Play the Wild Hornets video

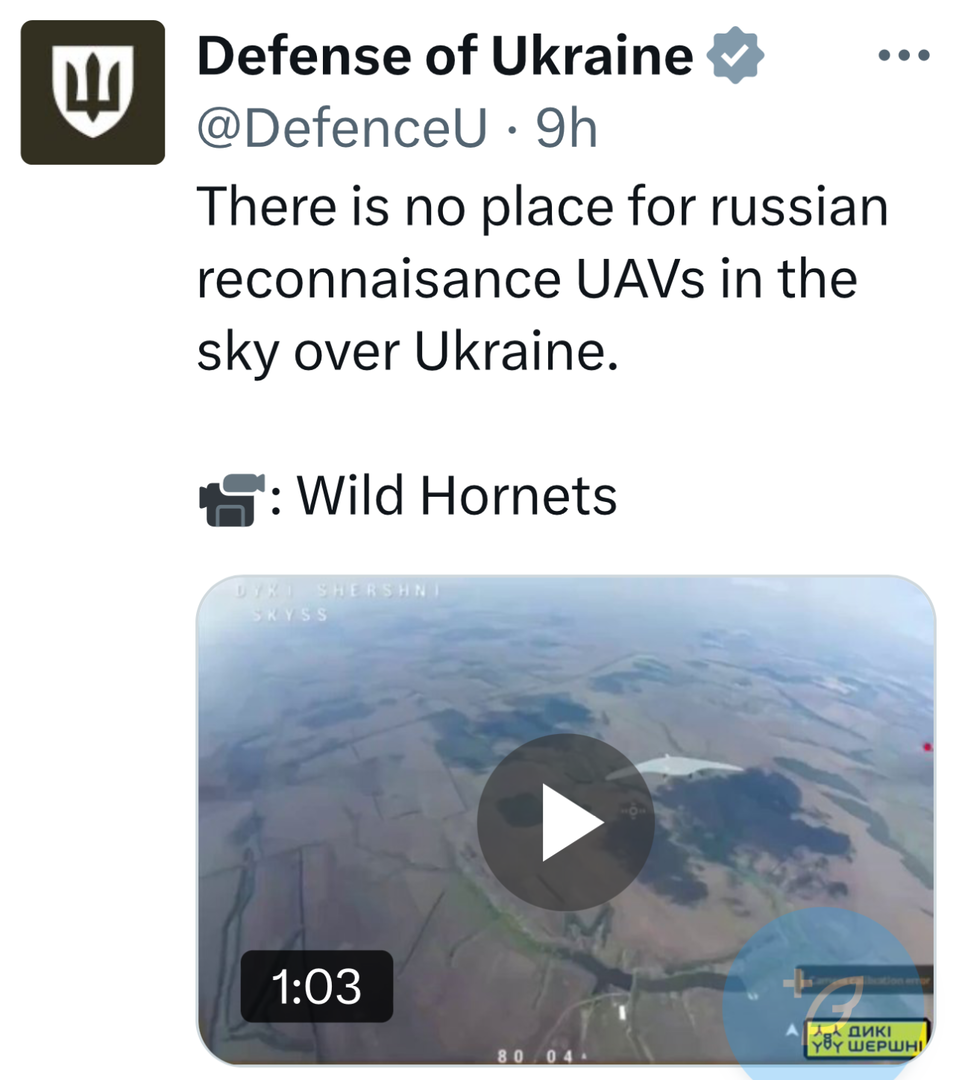pos(565,821)
